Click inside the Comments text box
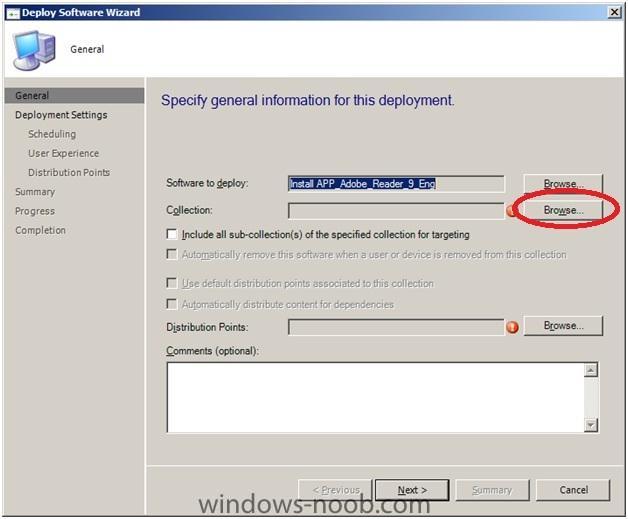Image resolution: width=628 pixels, height=519 pixels. (376, 397)
